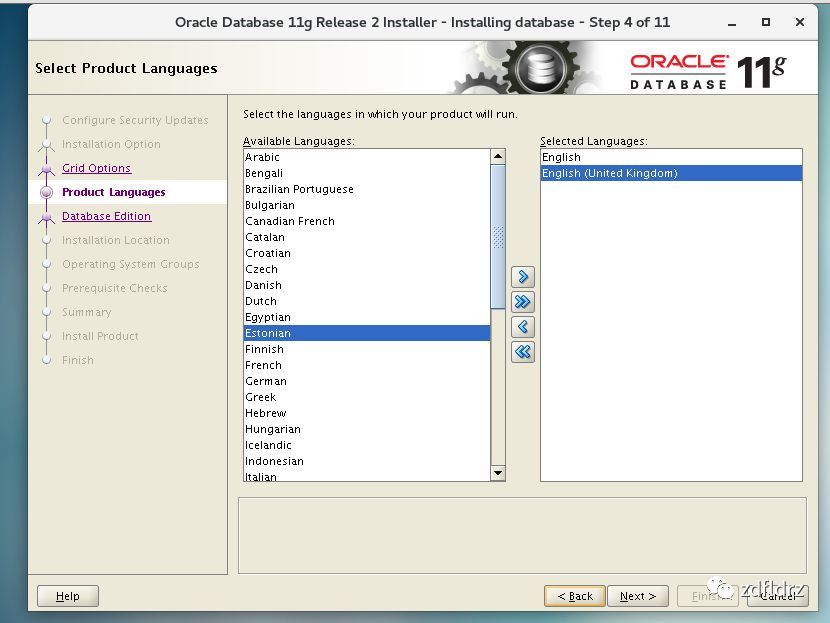Select Brazilian Portuguese in the list
The image size is (830, 623).
click(x=367, y=189)
